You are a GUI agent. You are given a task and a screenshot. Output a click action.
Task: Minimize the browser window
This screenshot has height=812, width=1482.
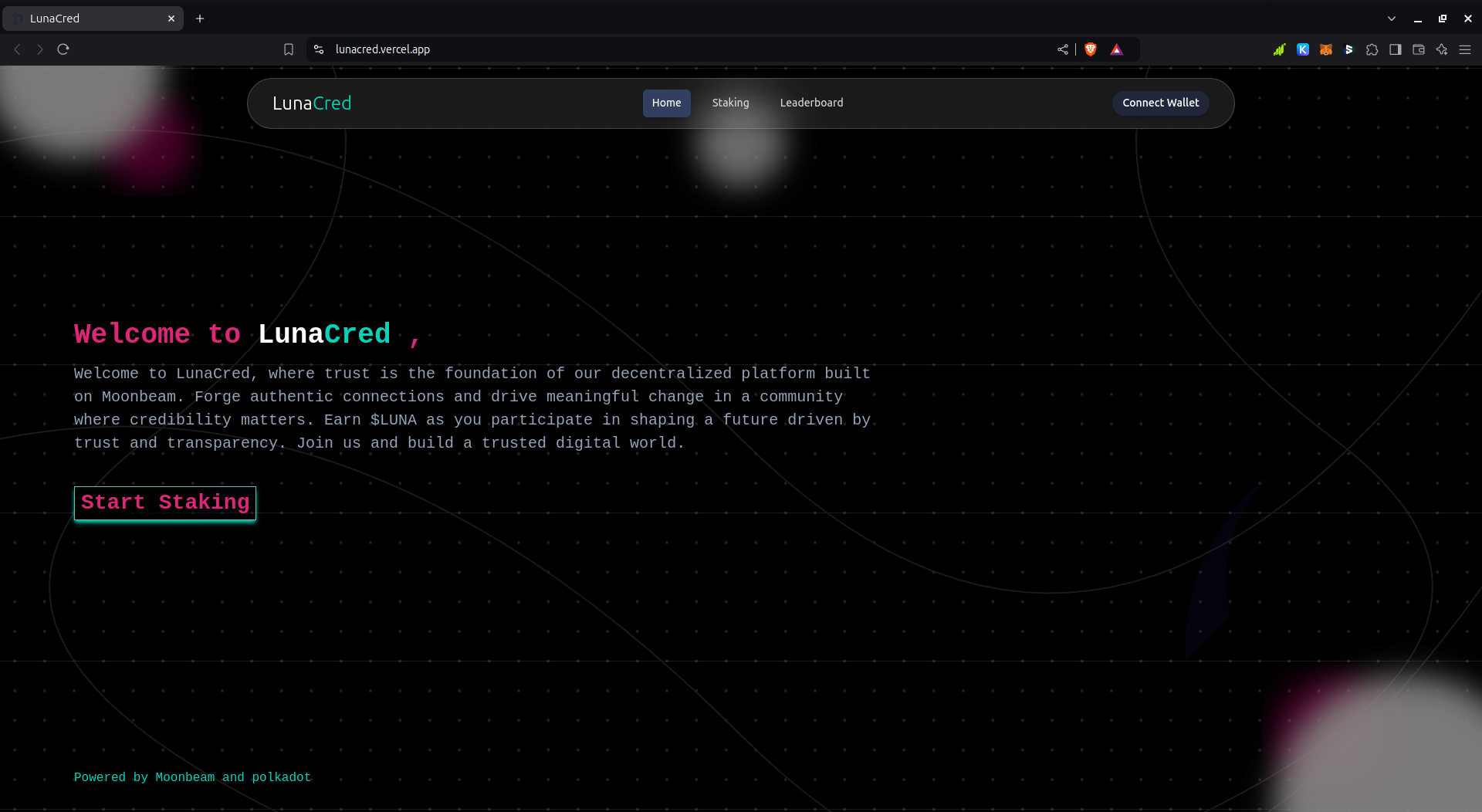(1418, 19)
